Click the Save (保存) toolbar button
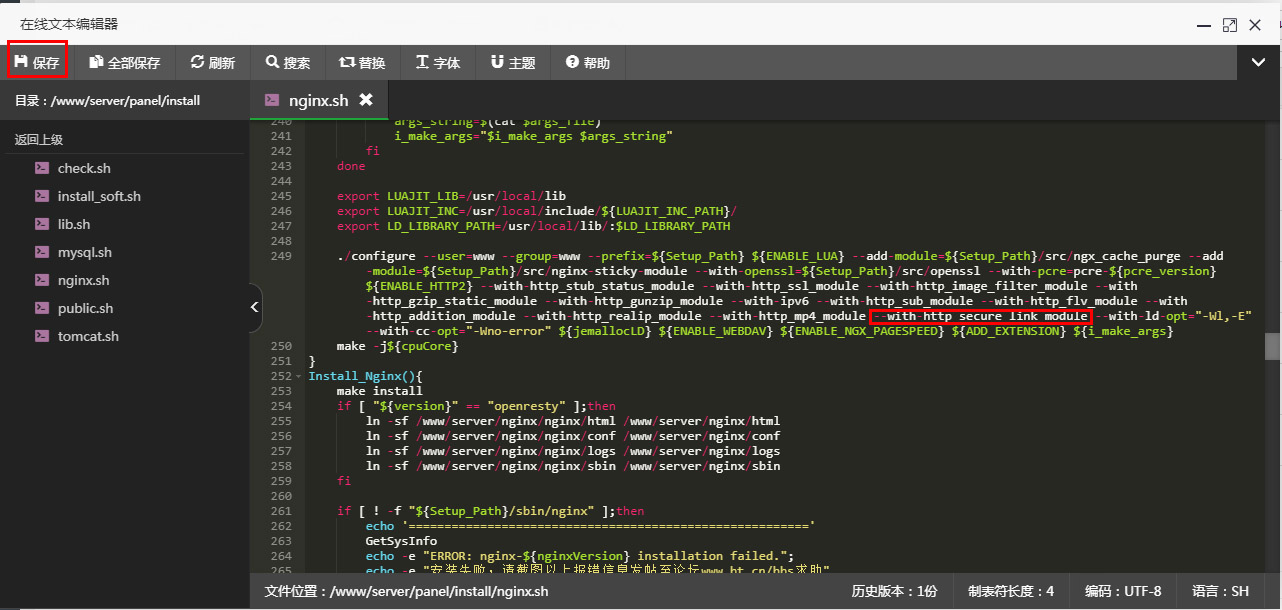 click(37, 62)
